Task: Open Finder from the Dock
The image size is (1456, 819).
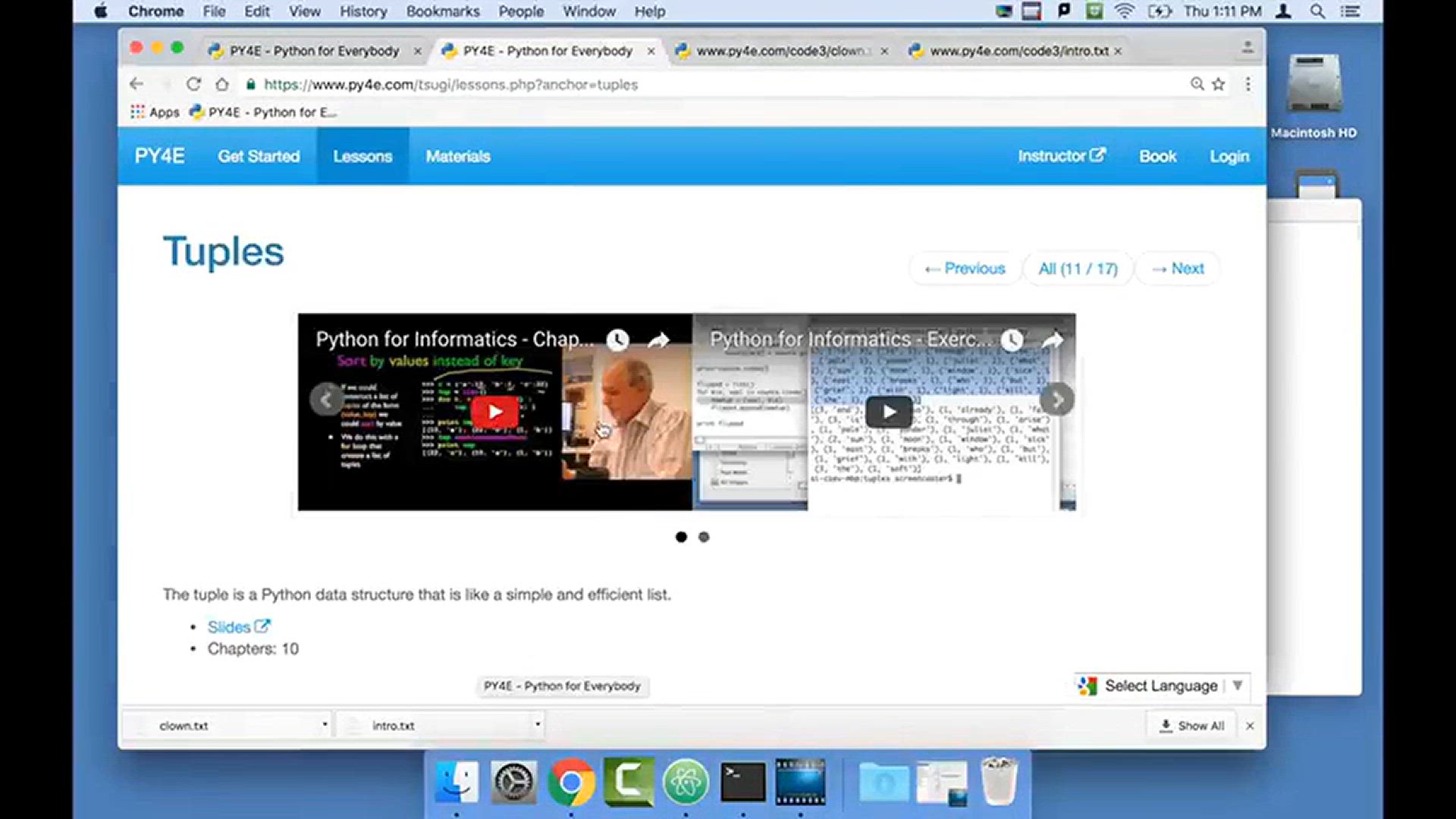Action: coord(457,782)
